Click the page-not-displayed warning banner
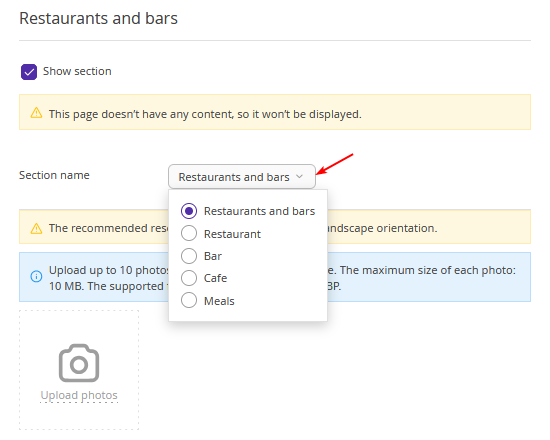 coord(275,112)
